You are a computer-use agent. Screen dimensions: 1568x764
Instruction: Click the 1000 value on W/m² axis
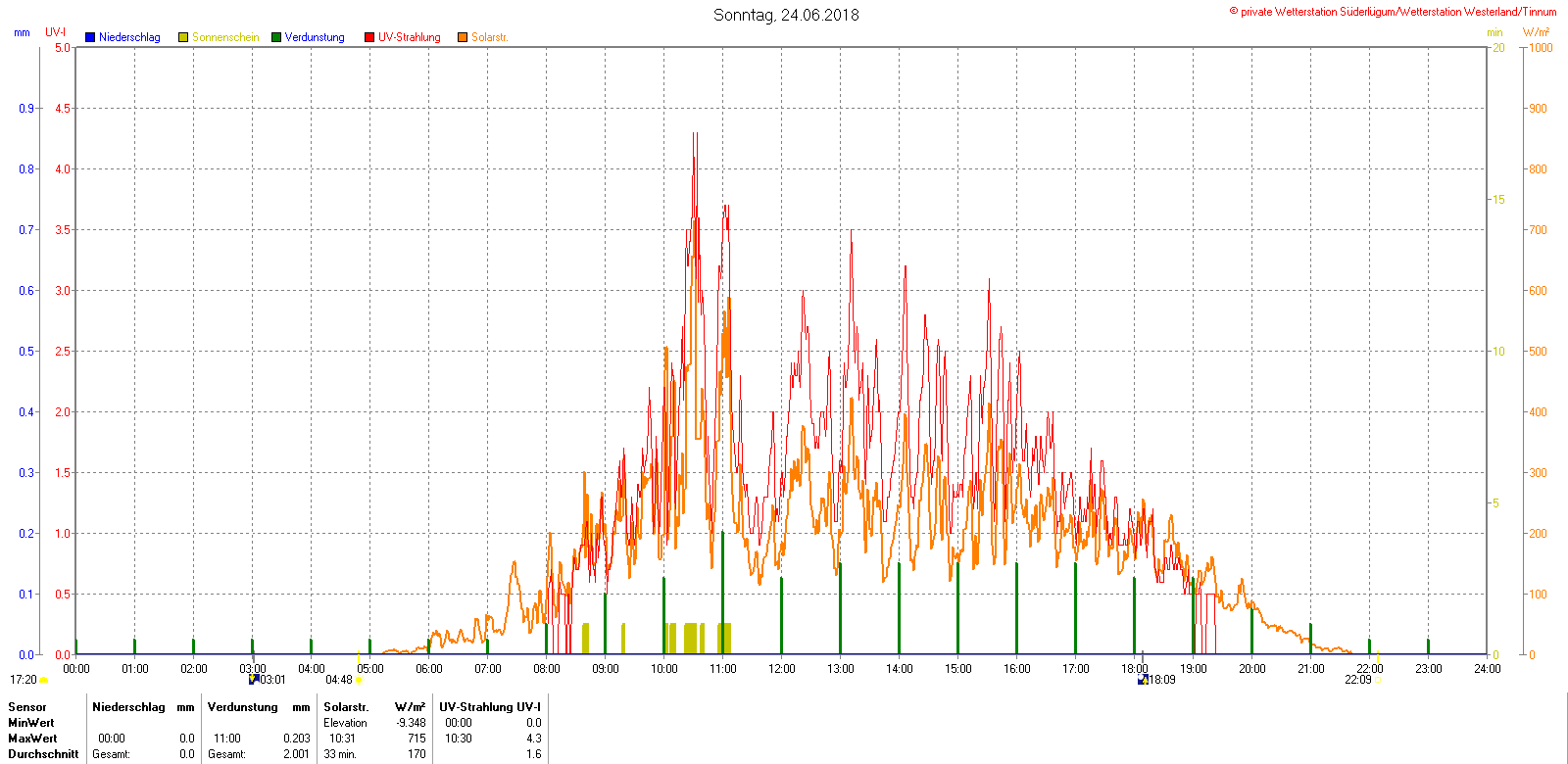(x=1542, y=48)
